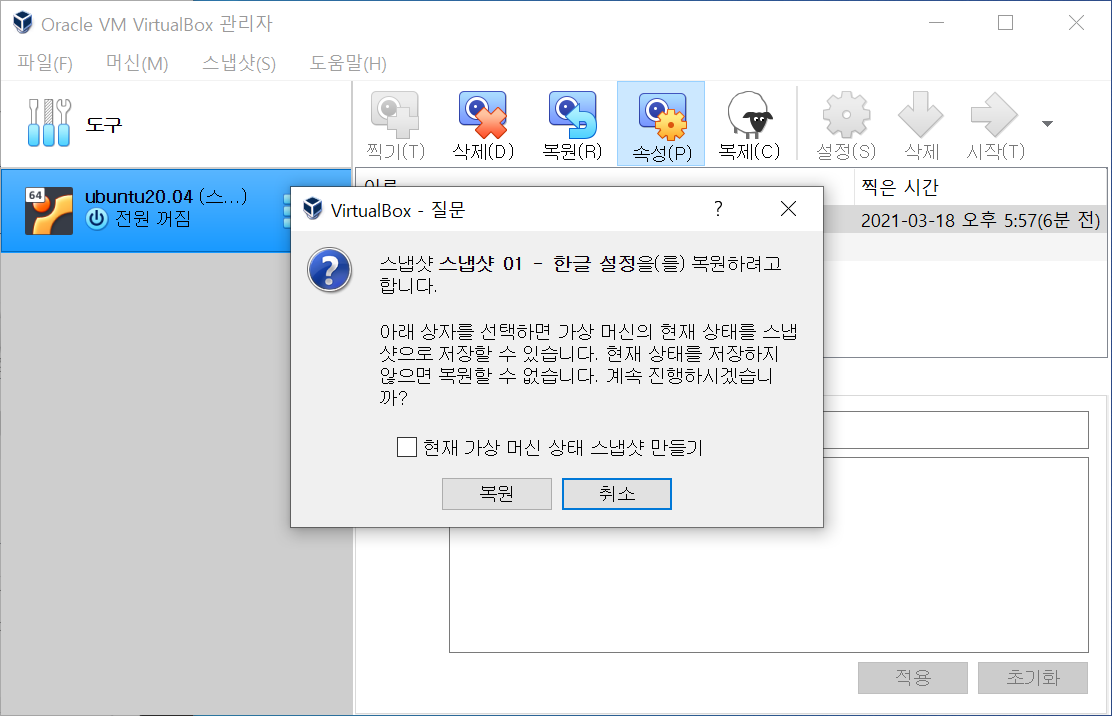Open the Snapshot (스냅샷(S)) menu
The height and width of the screenshot is (716, 1112).
pos(239,63)
